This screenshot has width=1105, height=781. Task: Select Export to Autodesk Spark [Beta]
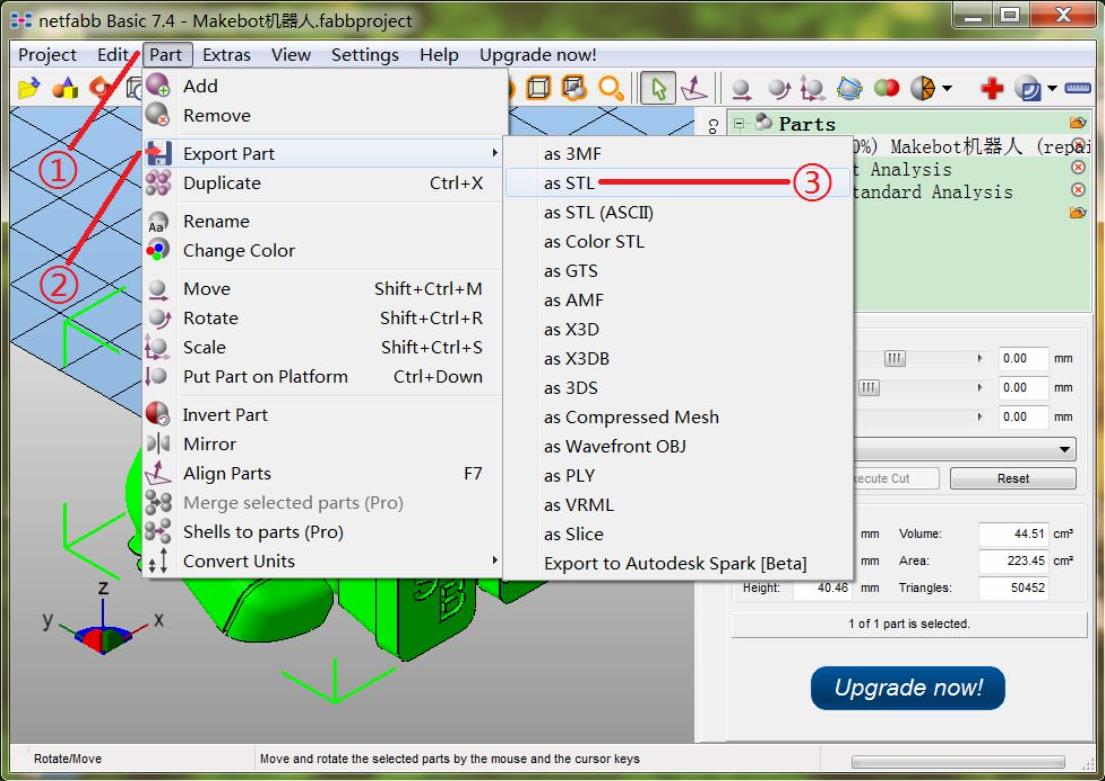[678, 563]
